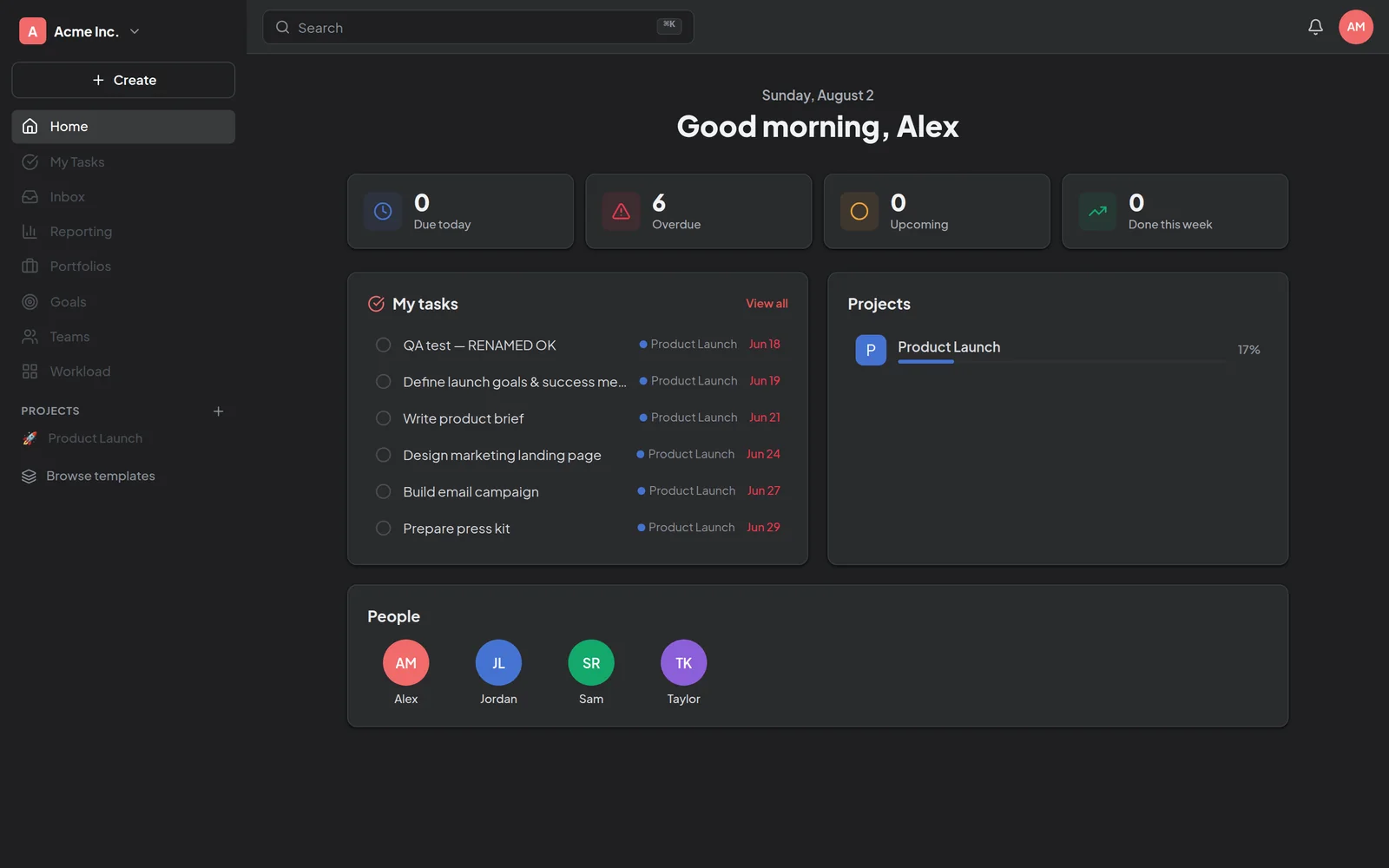Click the Overdue warning triangle icon

click(x=621, y=211)
